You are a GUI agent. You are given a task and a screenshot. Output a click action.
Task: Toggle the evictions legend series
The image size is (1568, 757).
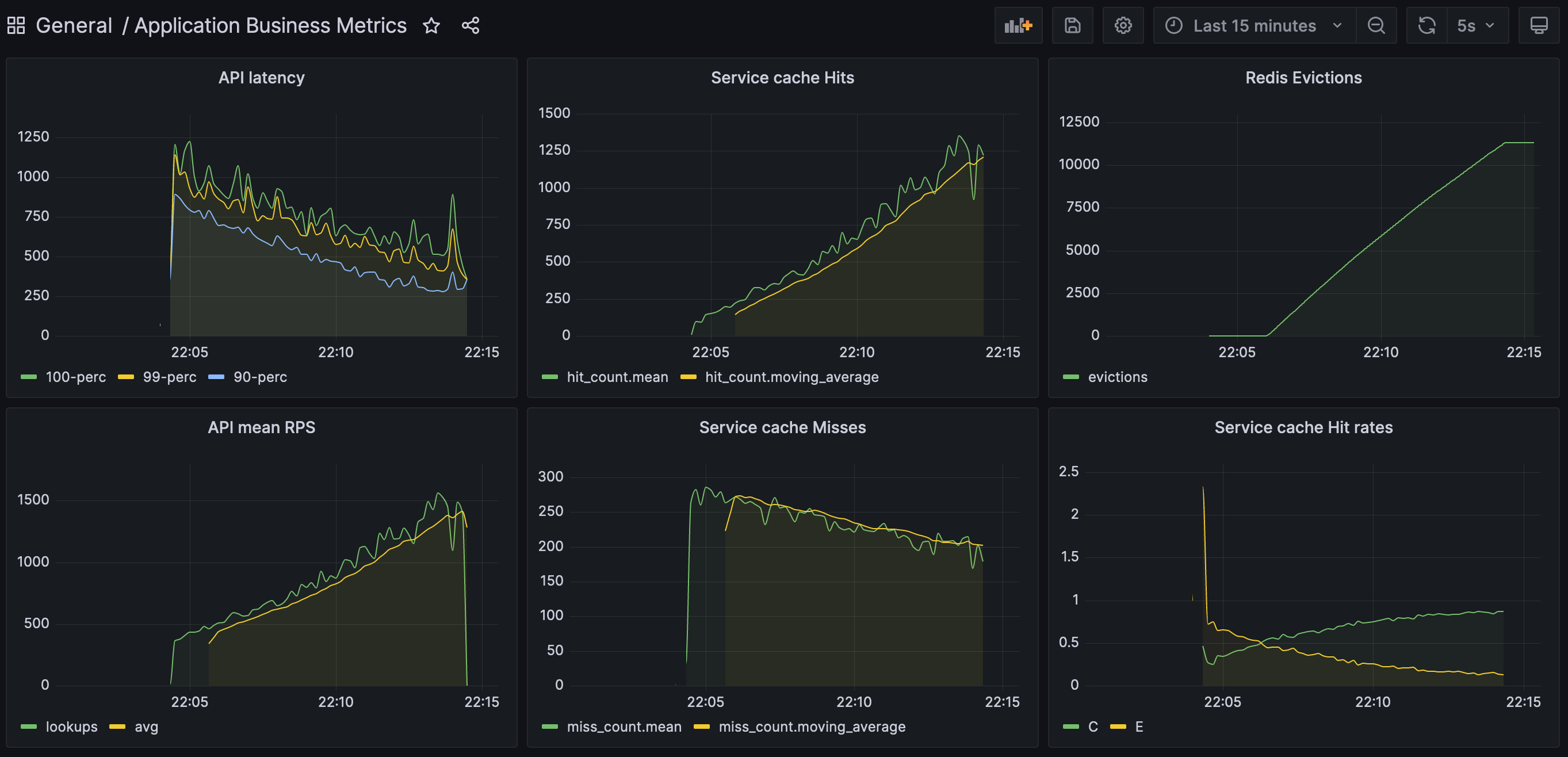click(x=1117, y=377)
